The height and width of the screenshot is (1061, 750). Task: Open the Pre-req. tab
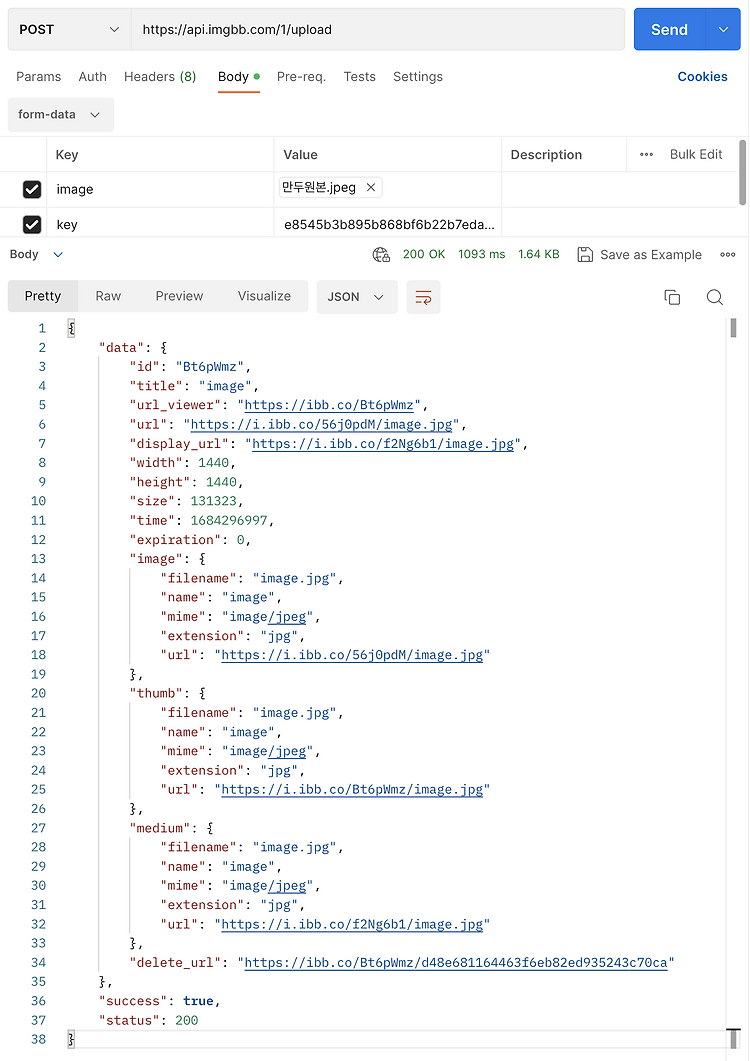[x=301, y=76]
